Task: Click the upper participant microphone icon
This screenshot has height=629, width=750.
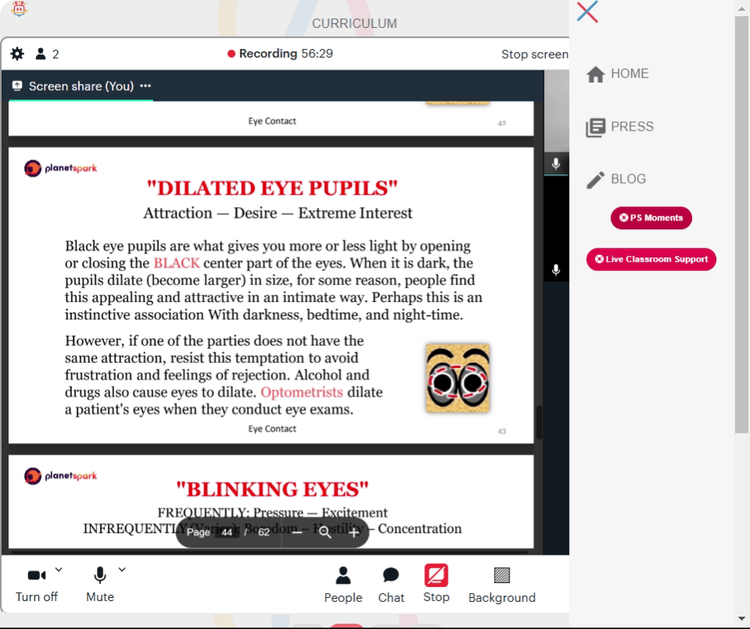Action: coord(556,164)
